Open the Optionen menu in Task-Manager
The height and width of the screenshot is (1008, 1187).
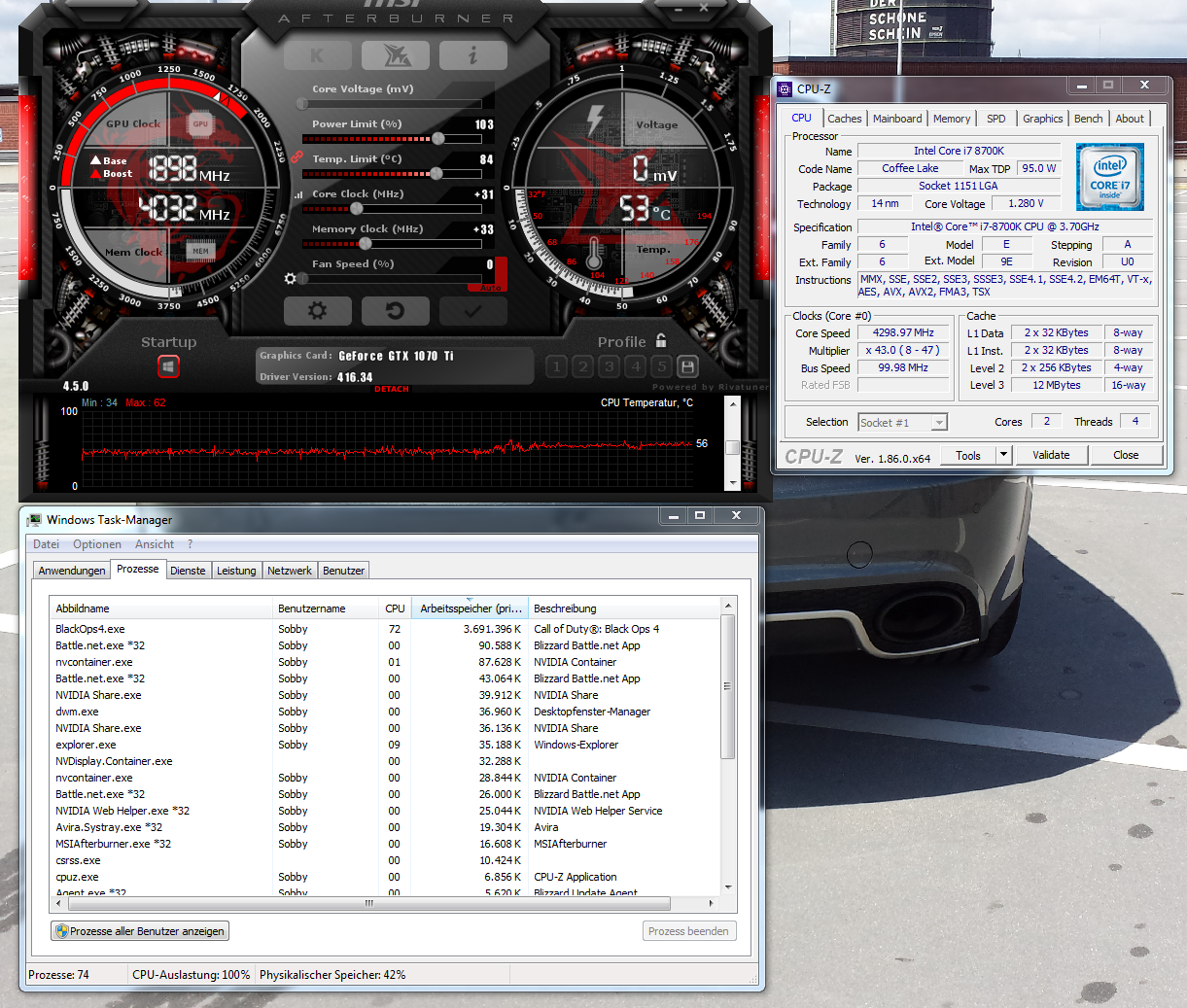tap(97, 544)
